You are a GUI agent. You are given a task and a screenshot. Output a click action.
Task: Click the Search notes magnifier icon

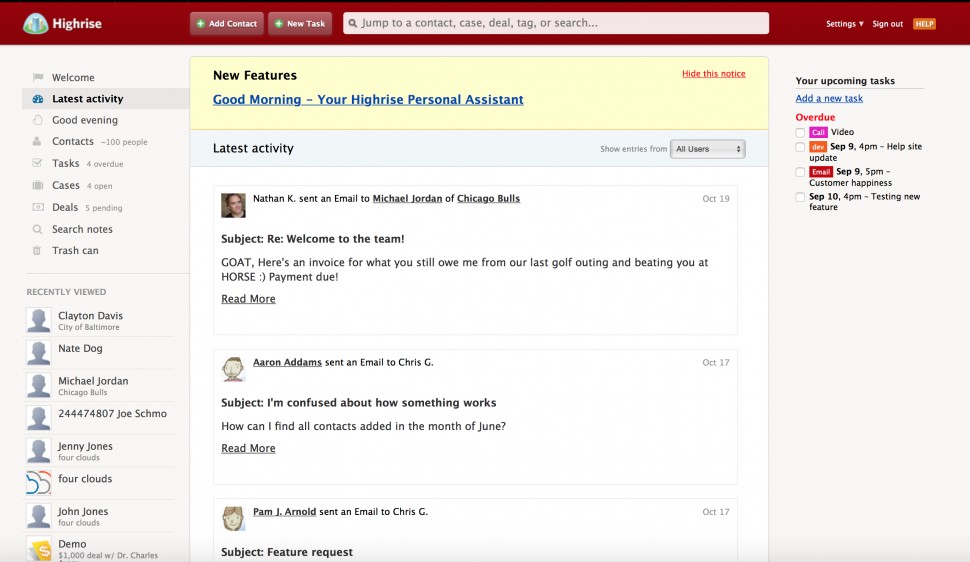[x=37, y=229]
